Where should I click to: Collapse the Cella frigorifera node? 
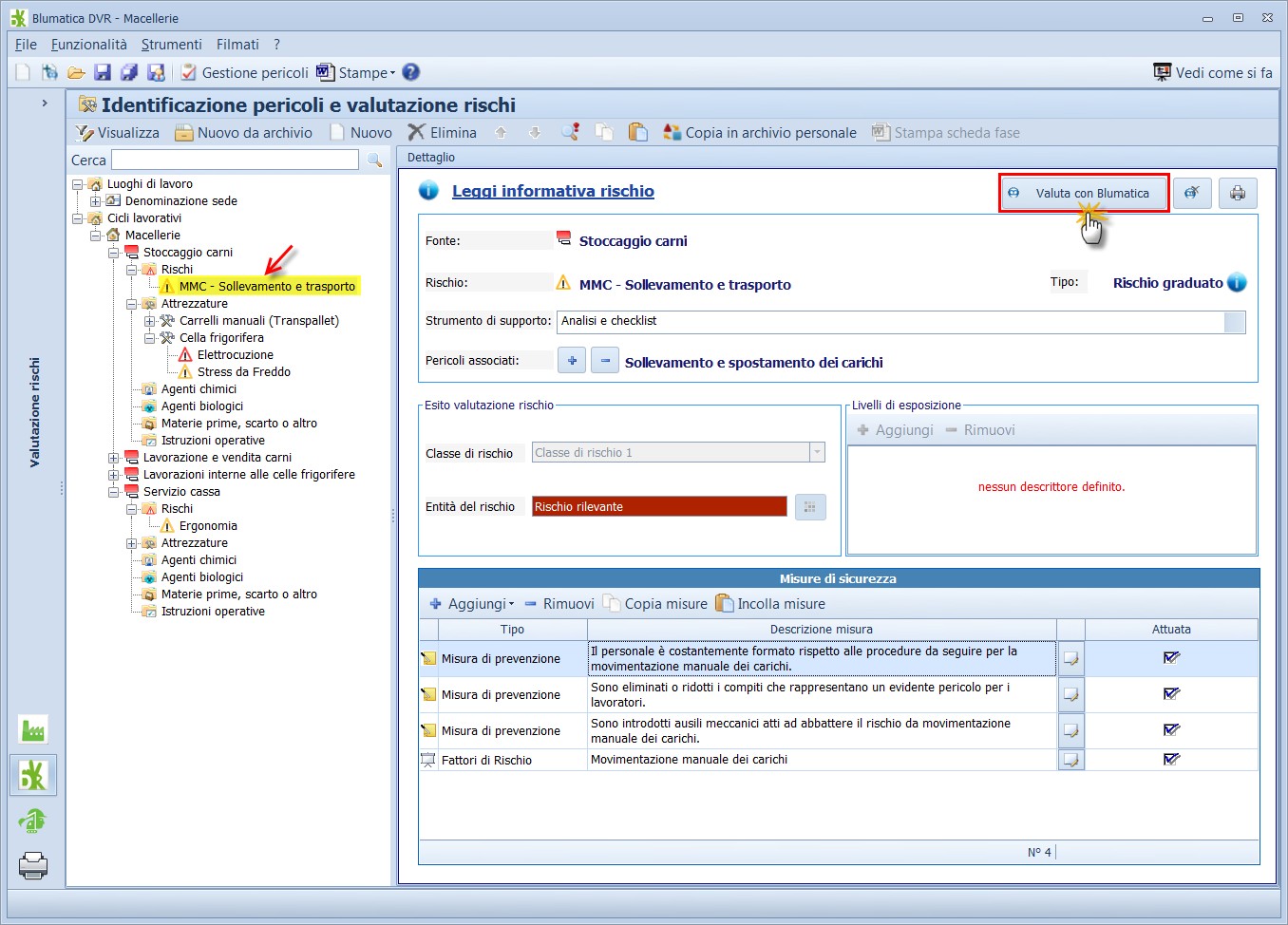click(149, 338)
